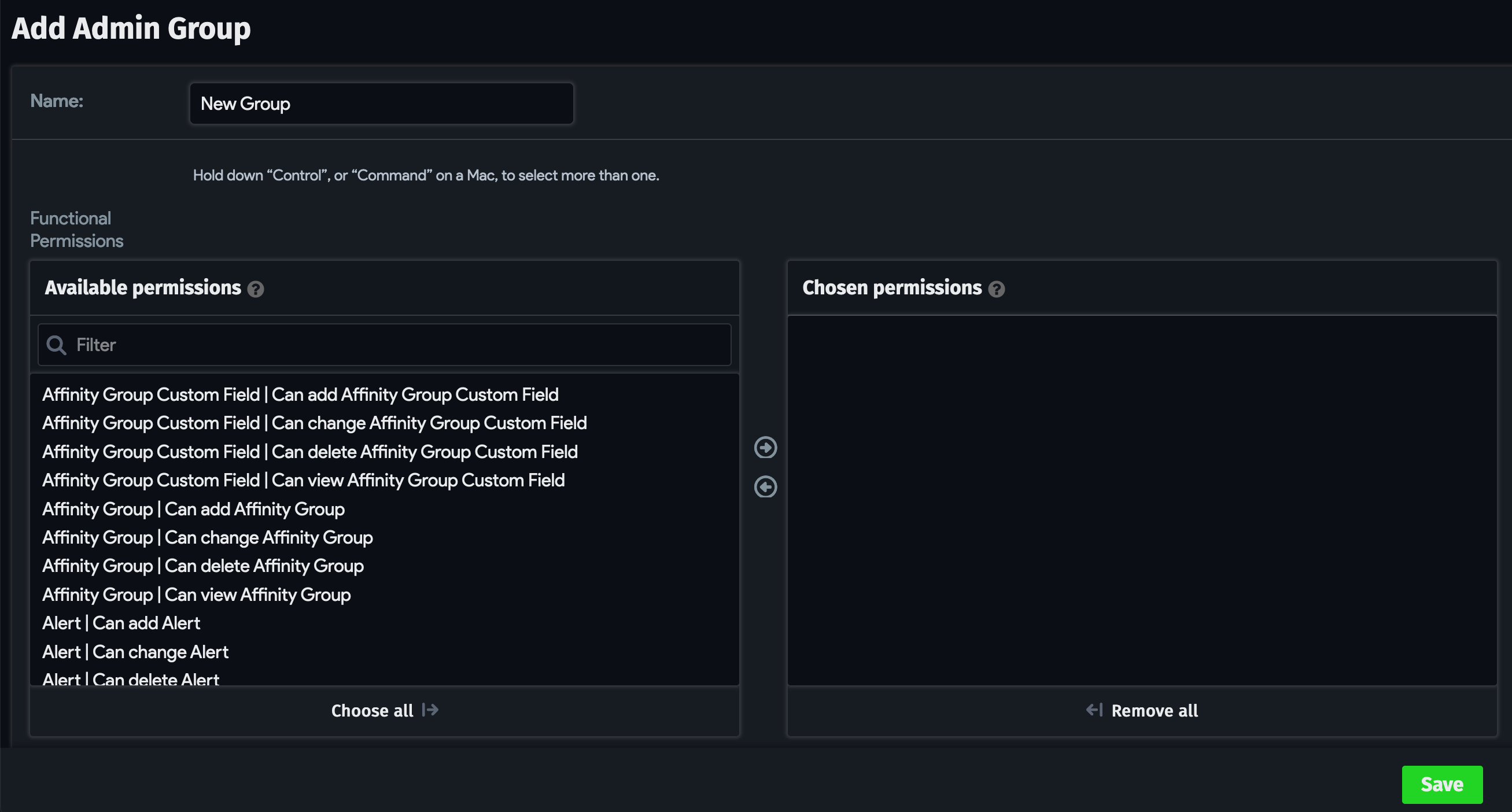Select the Alert | Can change Alert permission
Image resolution: width=1512 pixels, height=812 pixels.
[135, 651]
